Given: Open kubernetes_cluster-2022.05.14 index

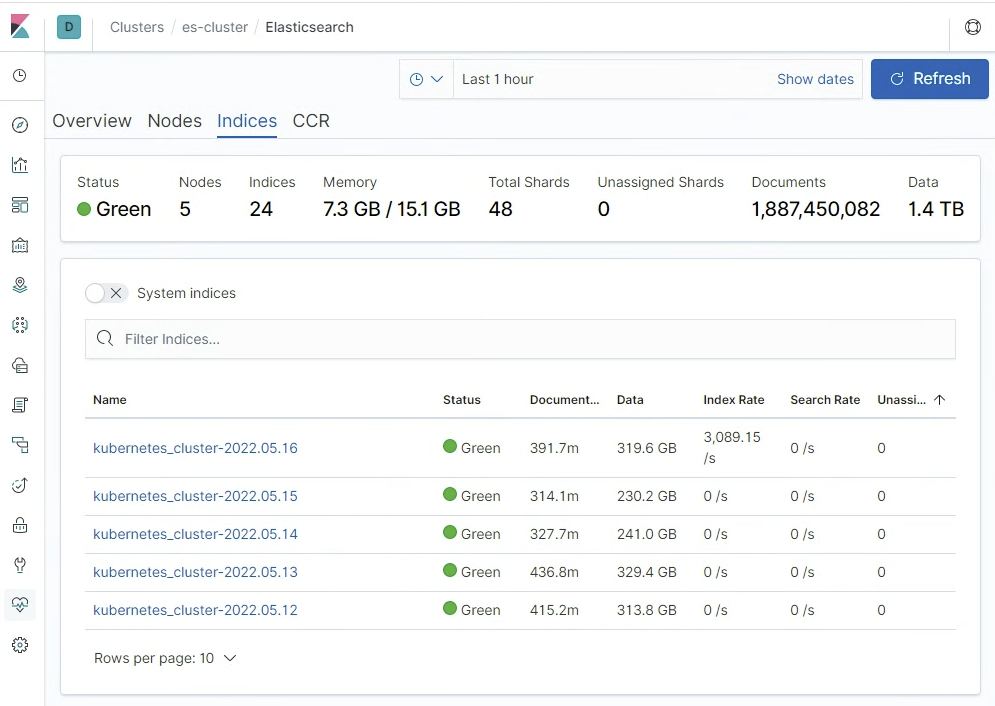Looking at the screenshot, I should click(195, 534).
